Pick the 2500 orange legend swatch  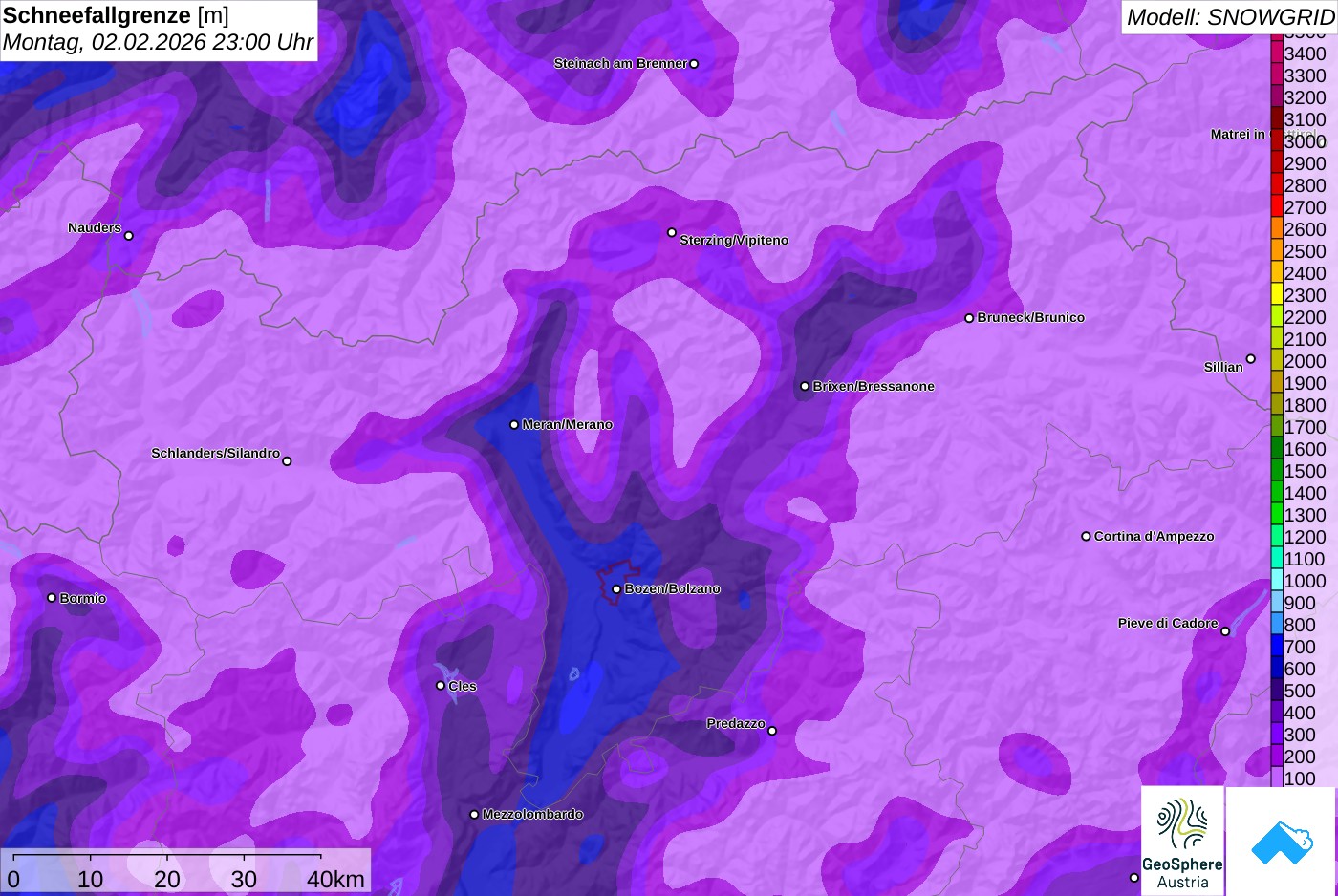(1277, 250)
